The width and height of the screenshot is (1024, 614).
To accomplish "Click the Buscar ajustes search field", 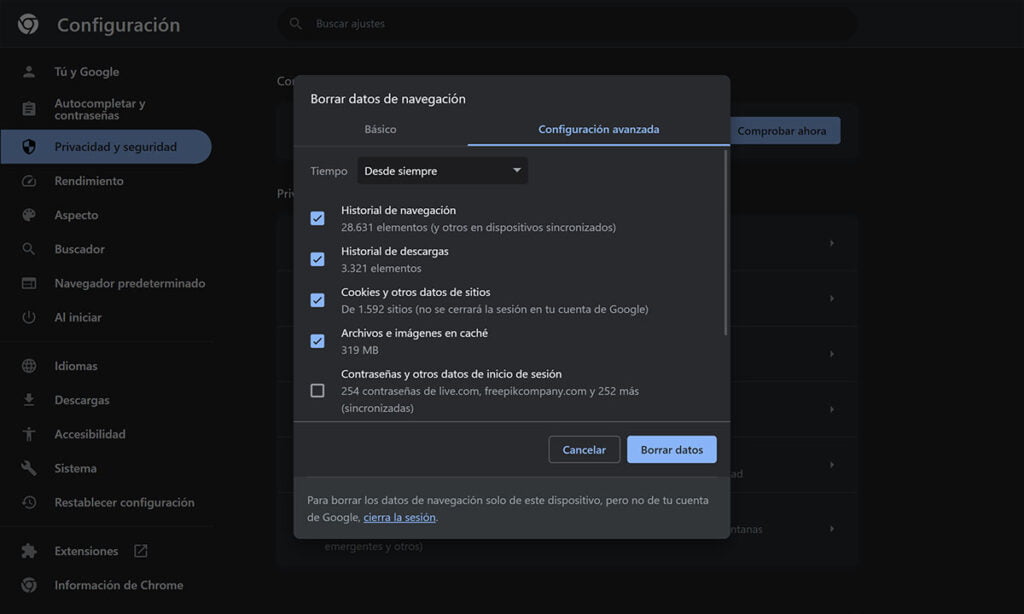I will coord(568,24).
